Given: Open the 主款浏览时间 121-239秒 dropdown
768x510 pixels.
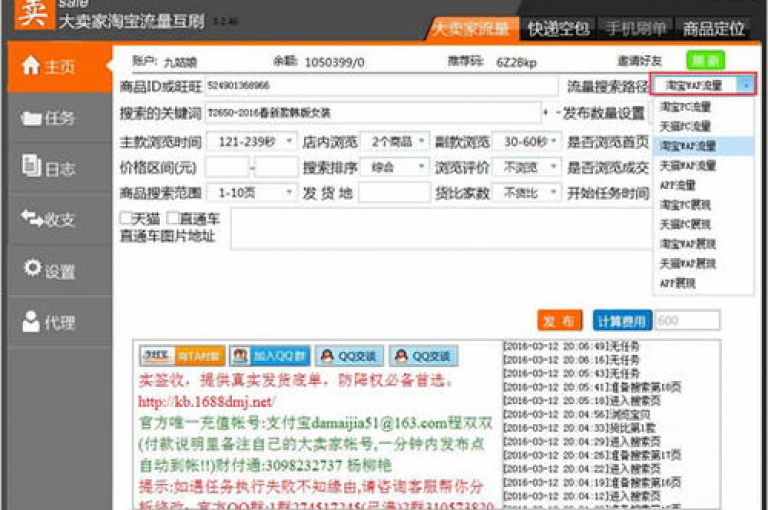Looking at the screenshot, I should (252, 142).
